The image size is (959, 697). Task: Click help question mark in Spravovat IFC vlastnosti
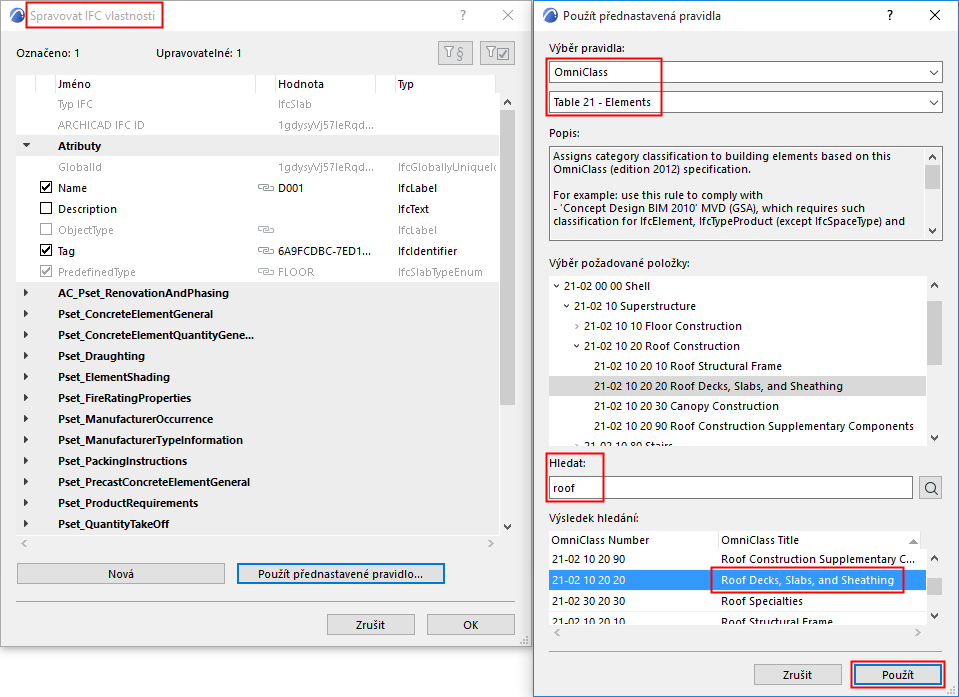(x=463, y=15)
